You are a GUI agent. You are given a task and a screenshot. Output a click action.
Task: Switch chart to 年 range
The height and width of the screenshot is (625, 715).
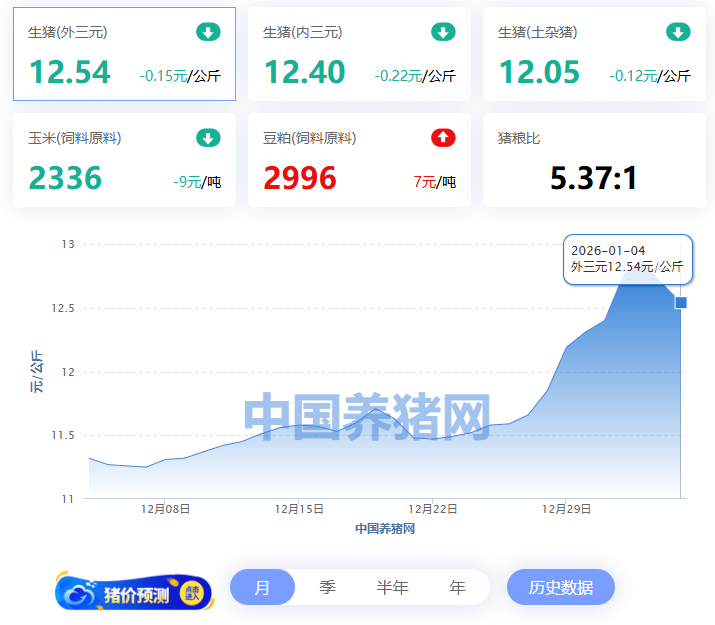point(457,587)
